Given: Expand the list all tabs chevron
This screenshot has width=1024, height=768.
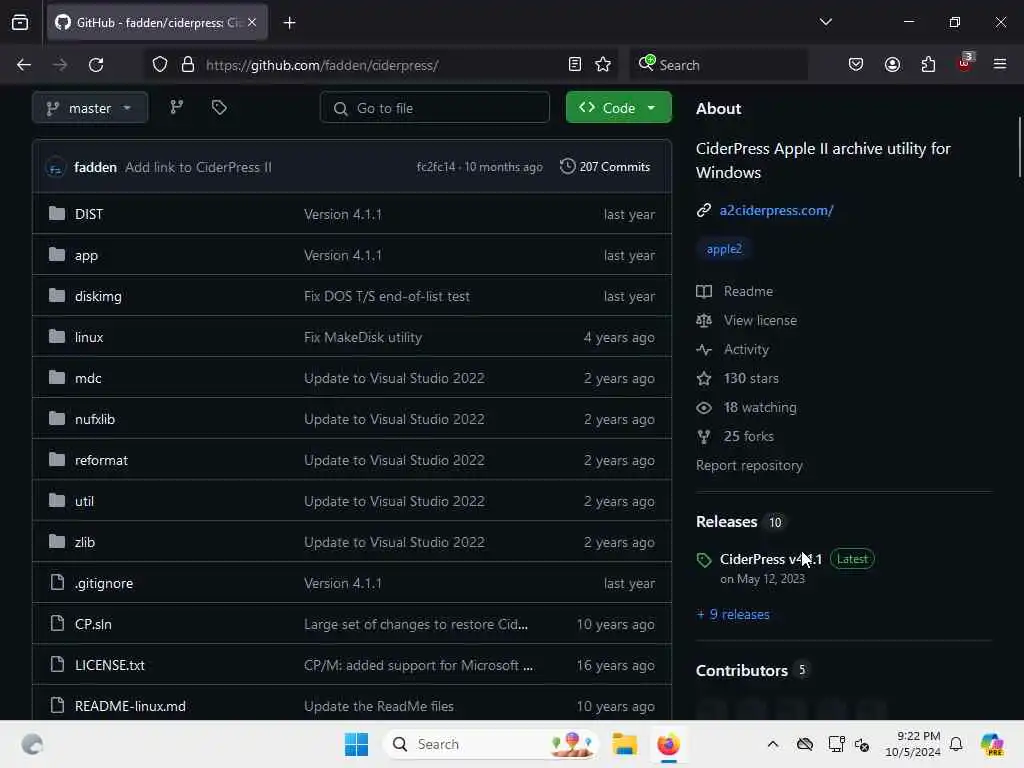Looking at the screenshot, I should (x=825, y=22).
